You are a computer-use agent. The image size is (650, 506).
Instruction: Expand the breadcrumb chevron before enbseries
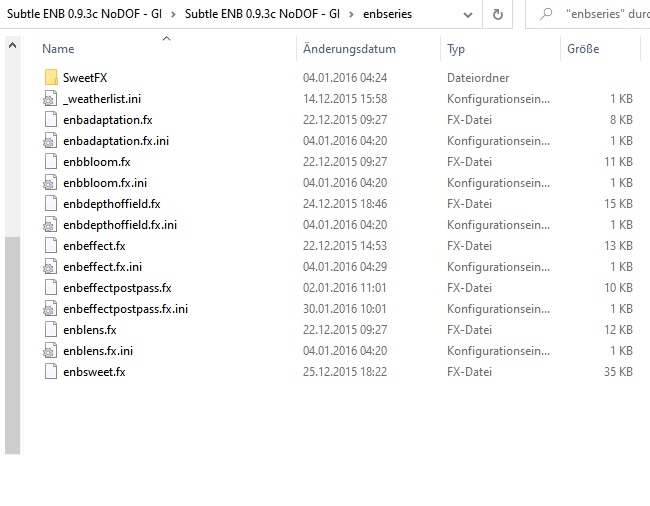pos(352,15)
